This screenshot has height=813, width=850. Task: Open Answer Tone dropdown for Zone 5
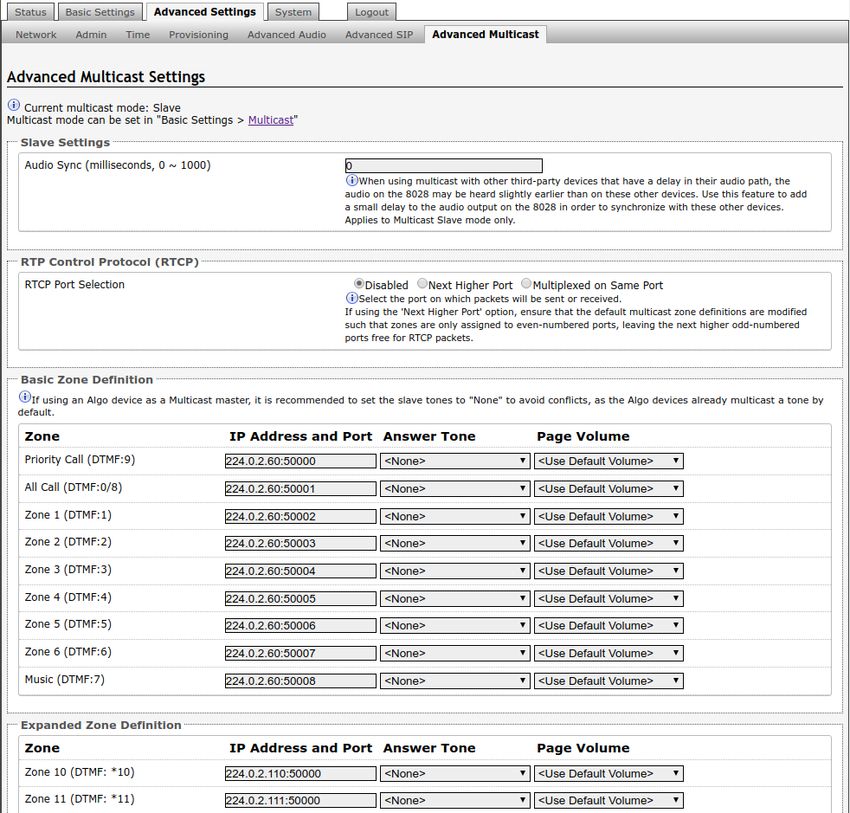[x=455, y=626]
